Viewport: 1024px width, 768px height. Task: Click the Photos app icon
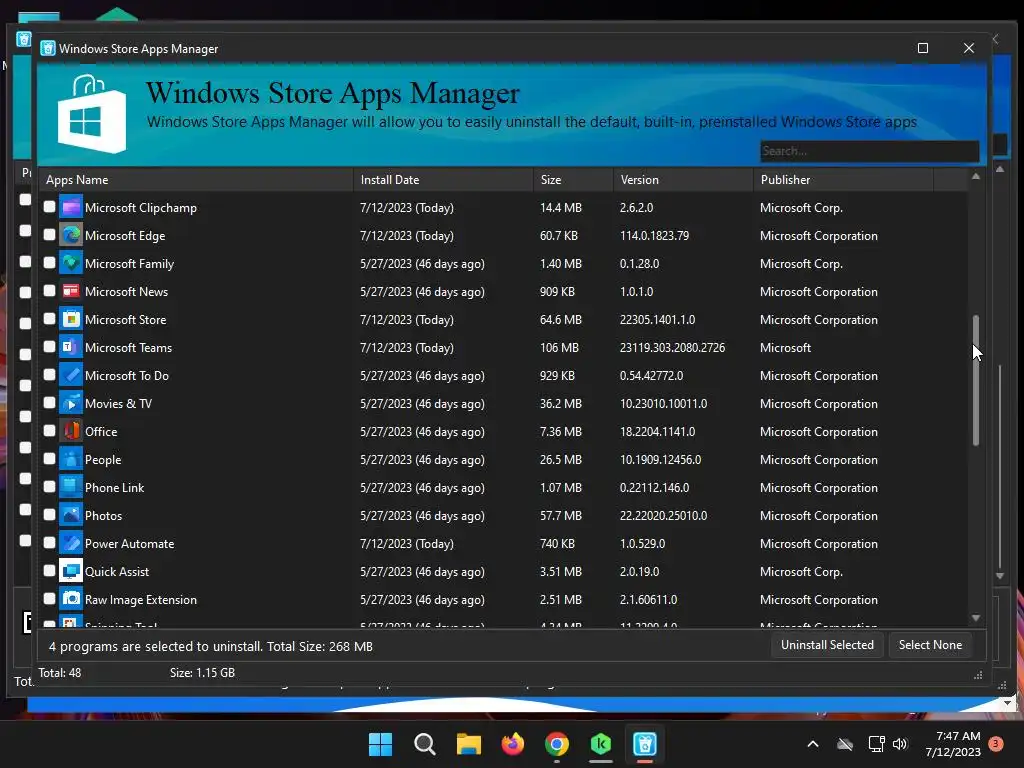(71, 516)
